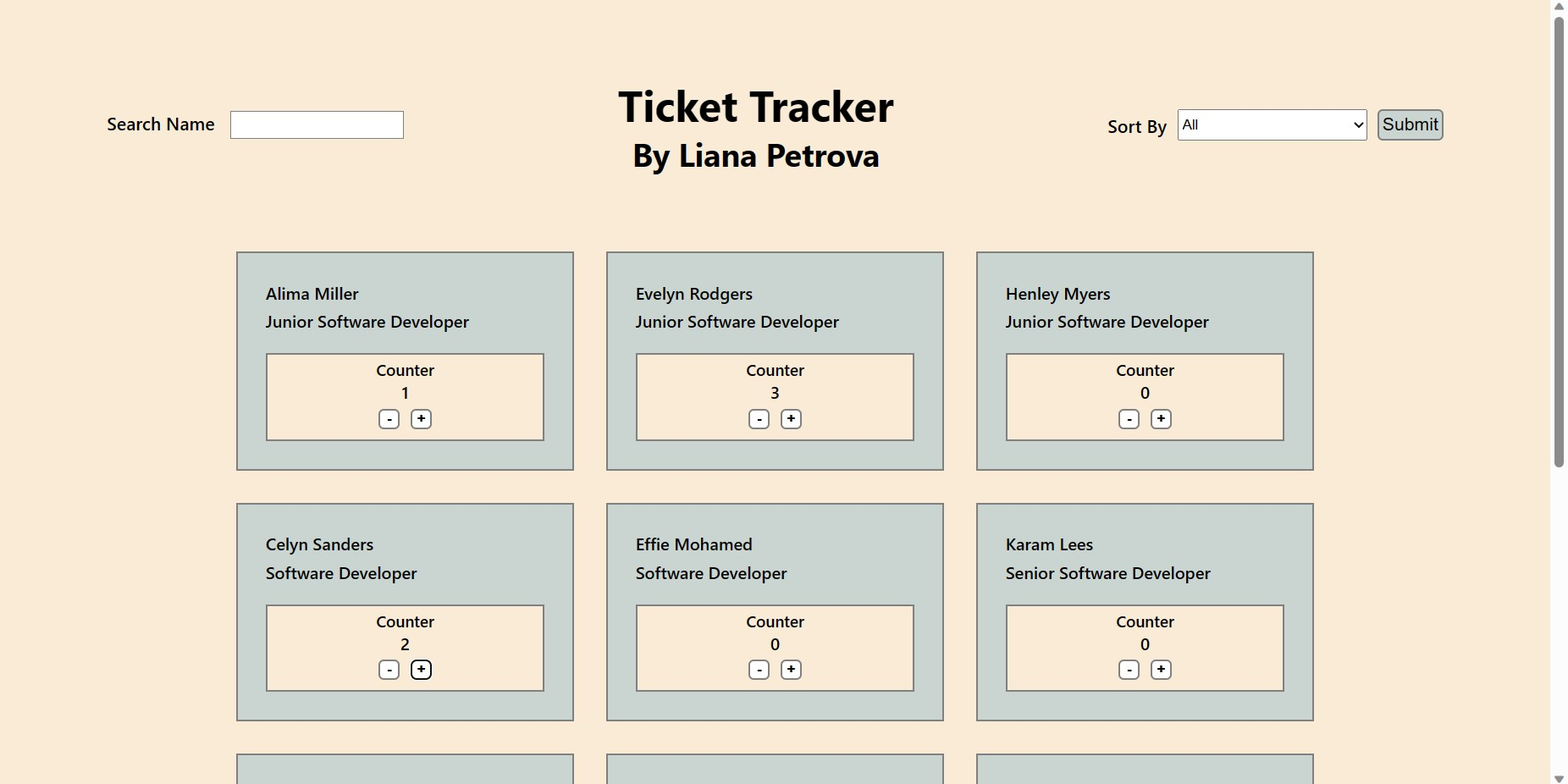This screenshot has height=784, width=1568.
Task: Increment Evelyn Rodgers' counter
Action: tap(791, 419)
